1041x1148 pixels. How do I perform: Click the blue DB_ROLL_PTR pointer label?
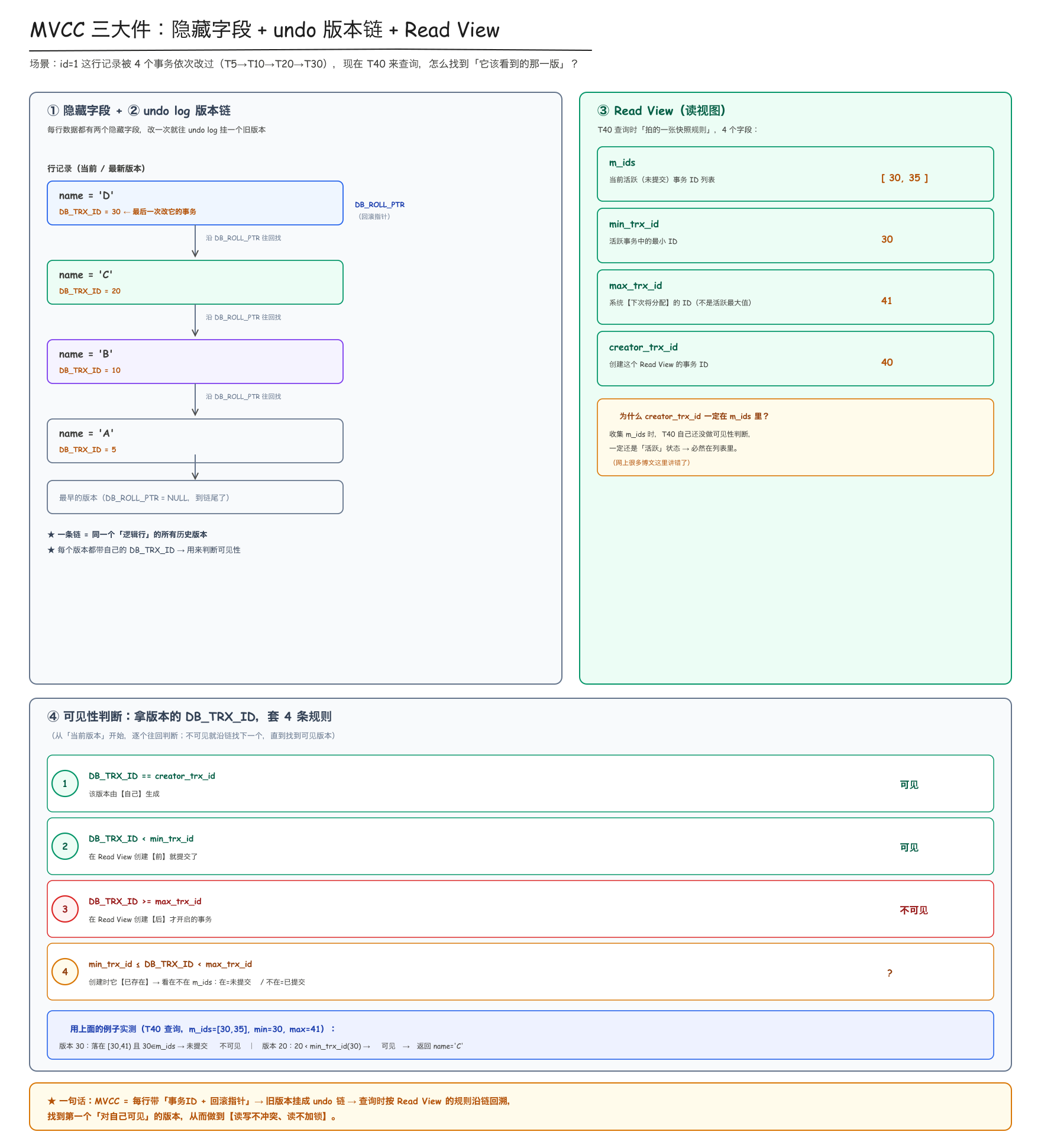[380, 205]
